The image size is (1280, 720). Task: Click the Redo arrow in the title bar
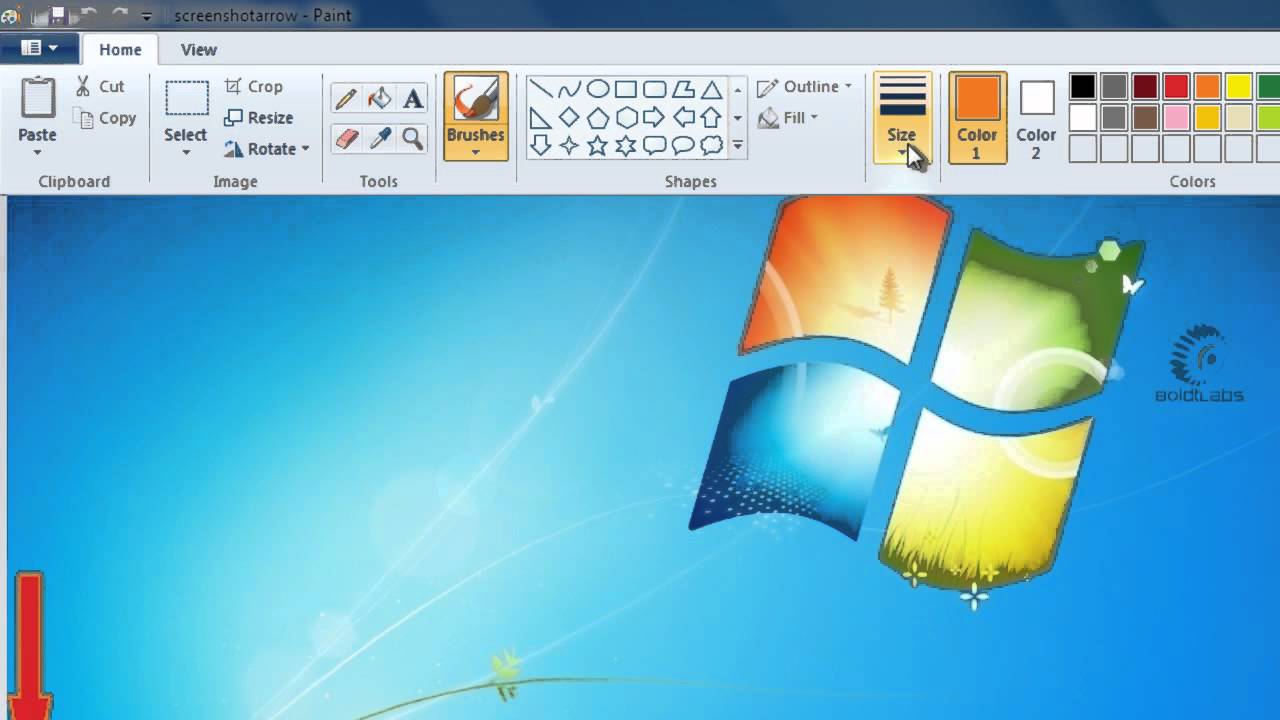[x=121, y=15]
